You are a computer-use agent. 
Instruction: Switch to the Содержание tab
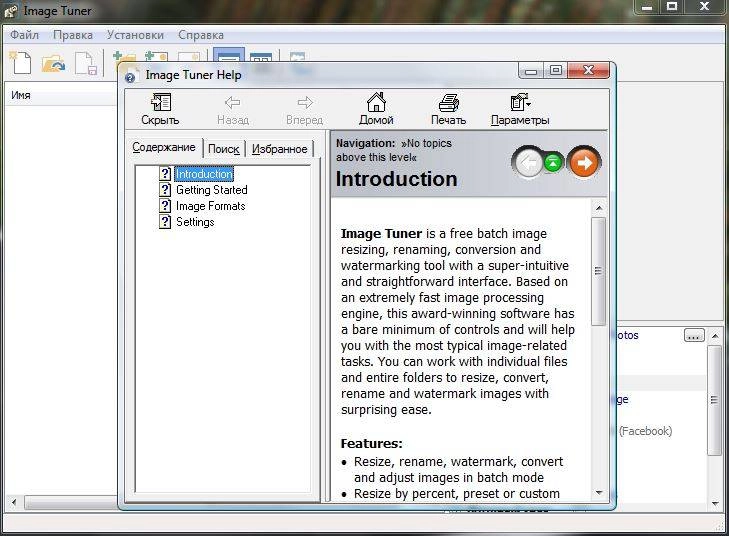[164, 147]
